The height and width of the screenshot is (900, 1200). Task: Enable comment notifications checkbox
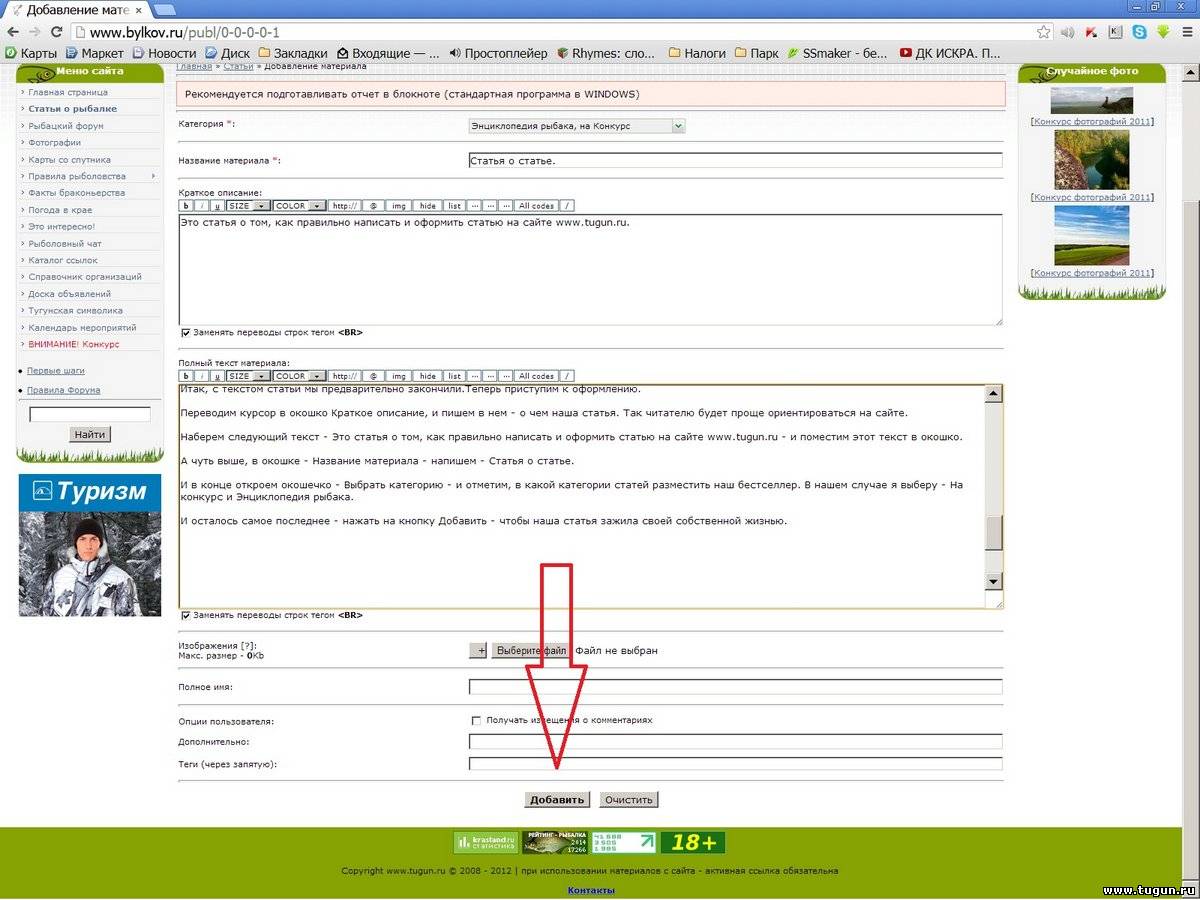point(476,720)
